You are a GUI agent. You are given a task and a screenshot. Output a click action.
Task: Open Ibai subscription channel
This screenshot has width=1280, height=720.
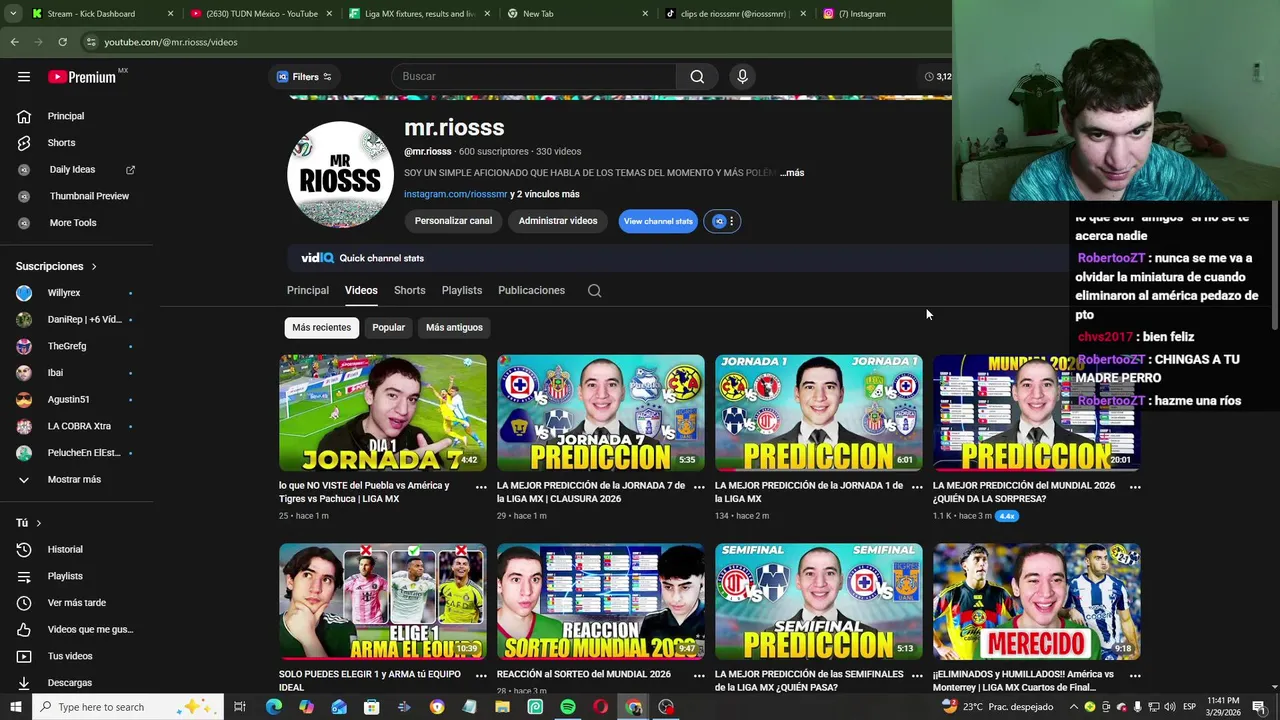(x=55, y=373)
